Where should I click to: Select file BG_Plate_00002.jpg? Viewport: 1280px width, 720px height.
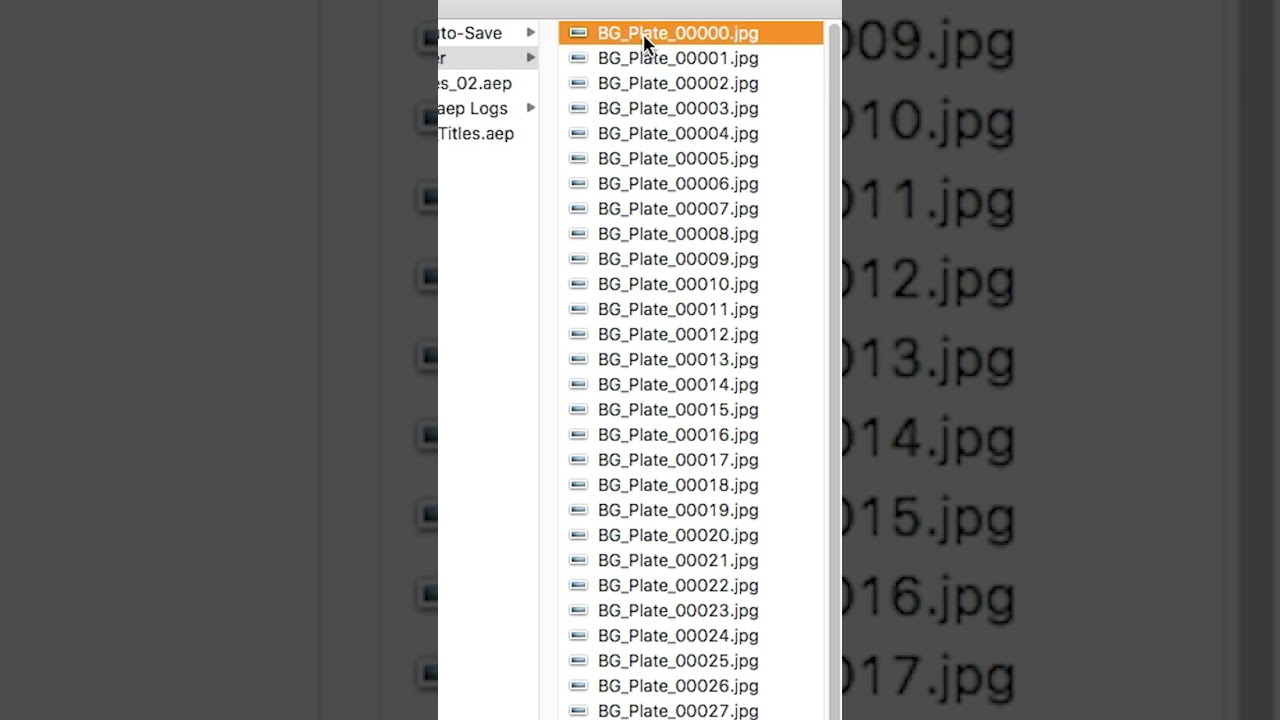tap(691, 83)
